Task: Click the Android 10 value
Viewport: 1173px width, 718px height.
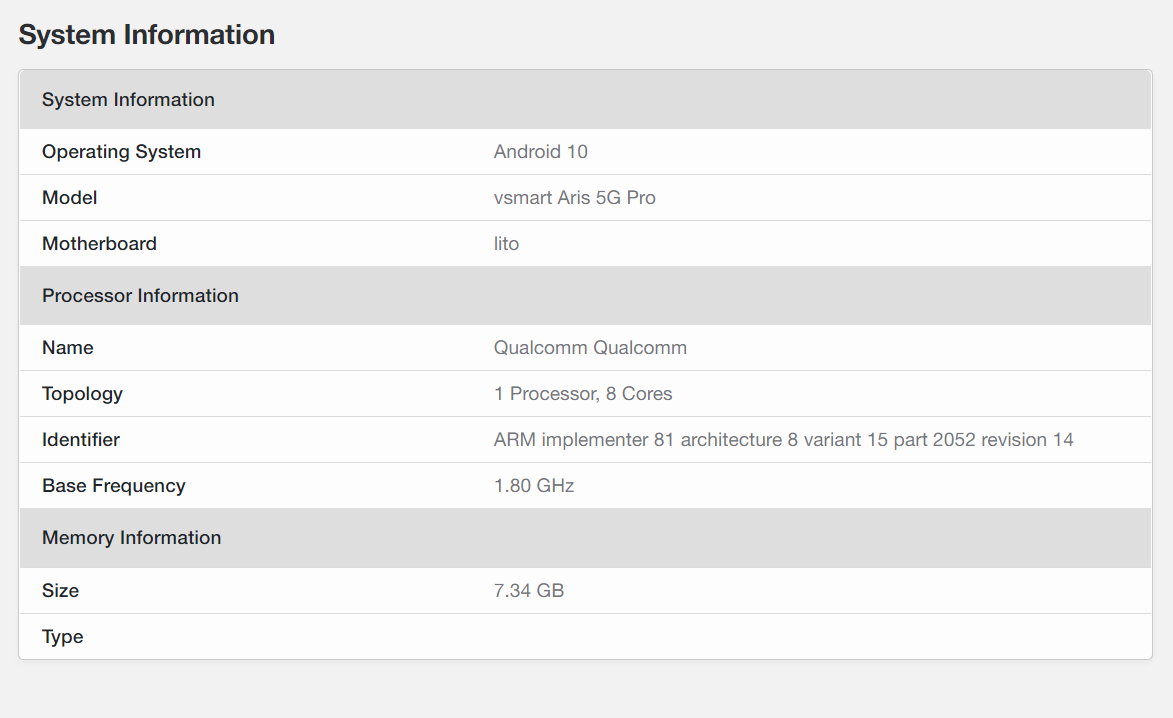Action: tap(540, 152)
